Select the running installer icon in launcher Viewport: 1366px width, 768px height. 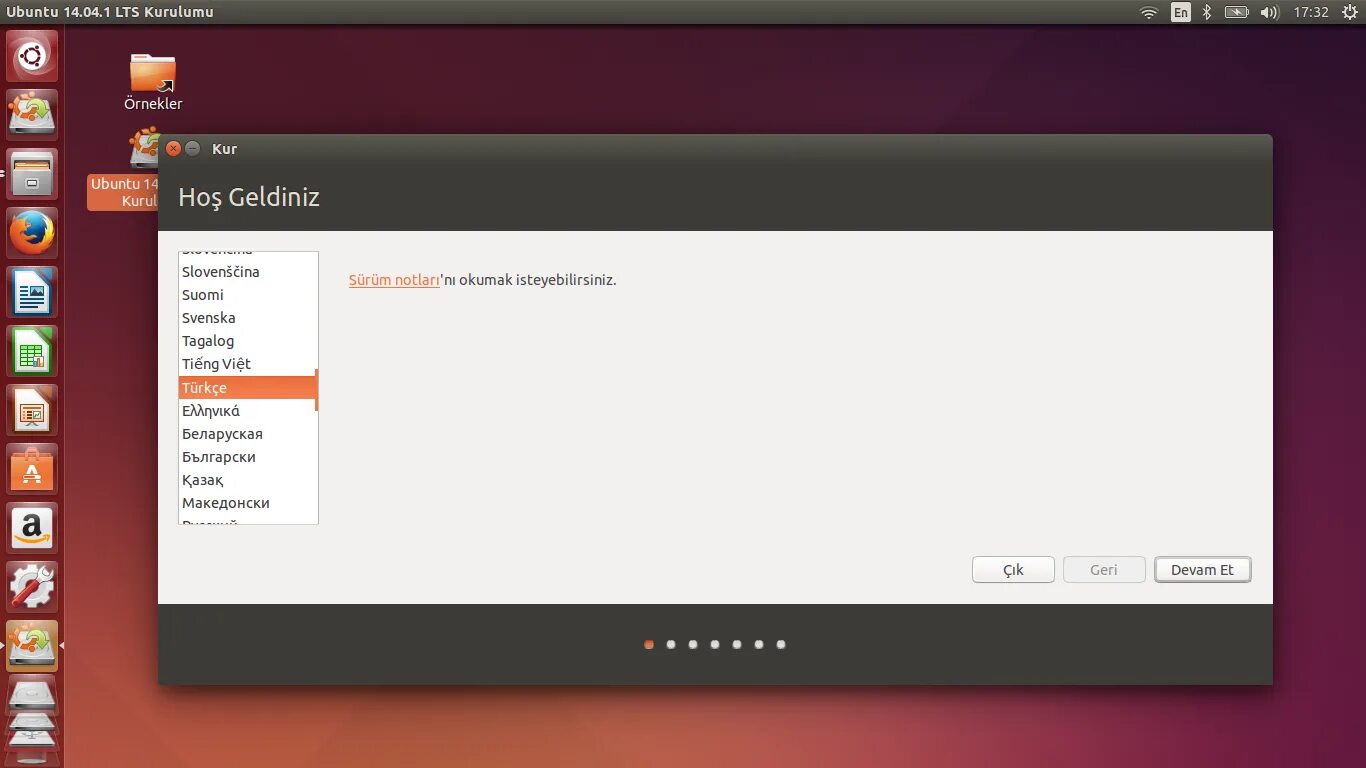pos(32,646)
